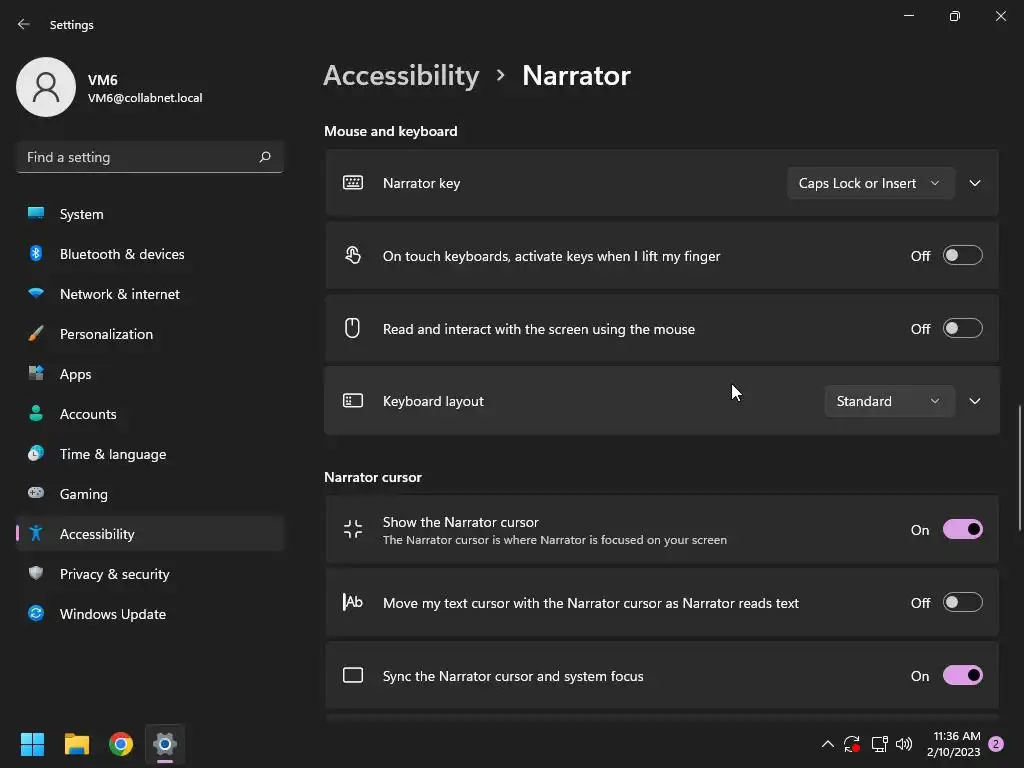Click the back arrow in Settings

[x=24, y=24]
